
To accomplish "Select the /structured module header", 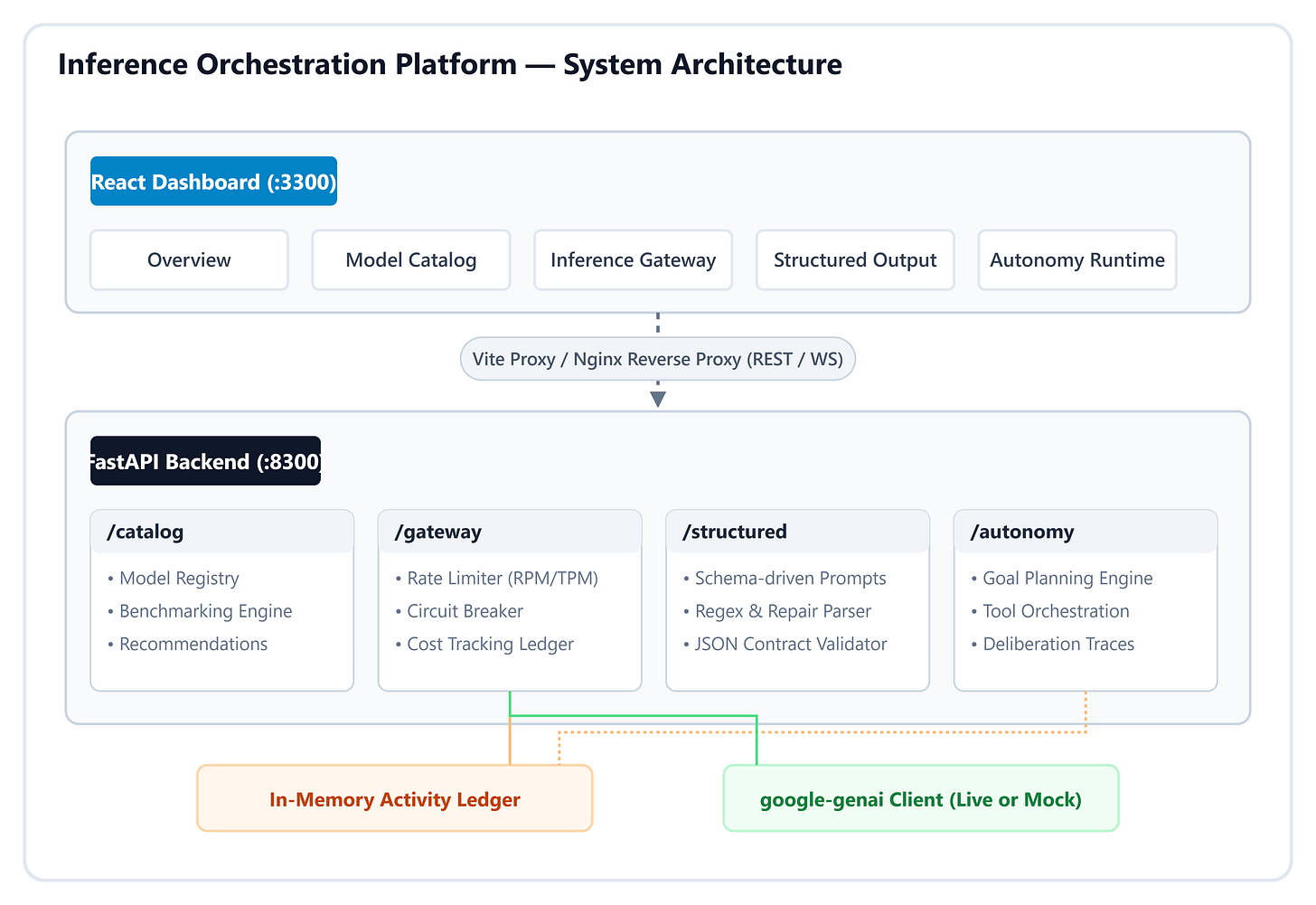I will click(797, 532).
